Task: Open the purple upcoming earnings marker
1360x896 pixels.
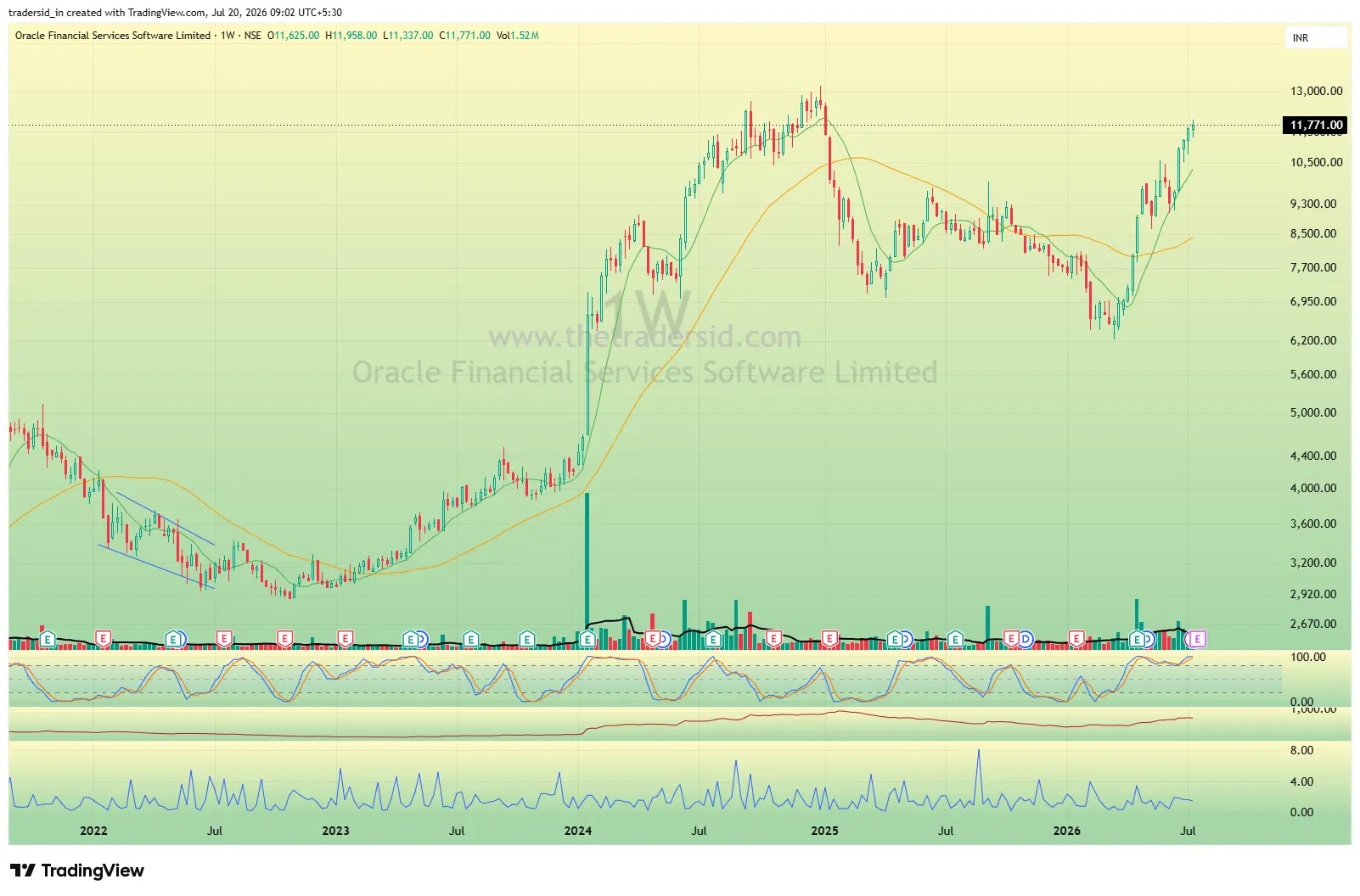Action: coord(1197,638)
